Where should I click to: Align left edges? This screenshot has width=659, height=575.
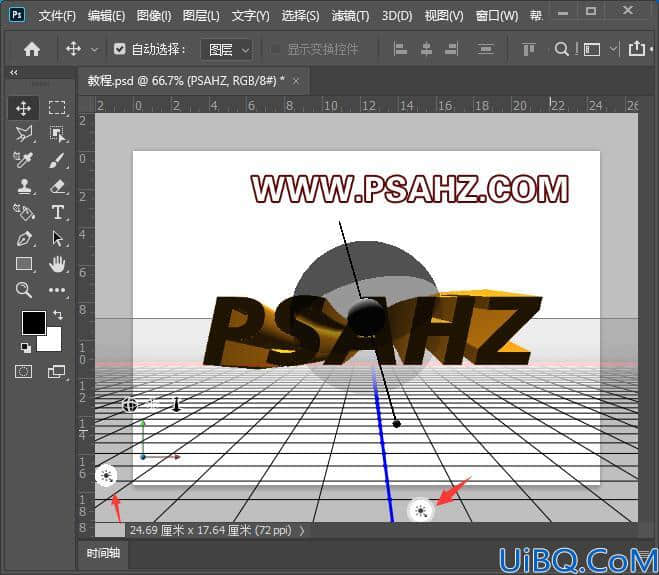tap(400, 49)
